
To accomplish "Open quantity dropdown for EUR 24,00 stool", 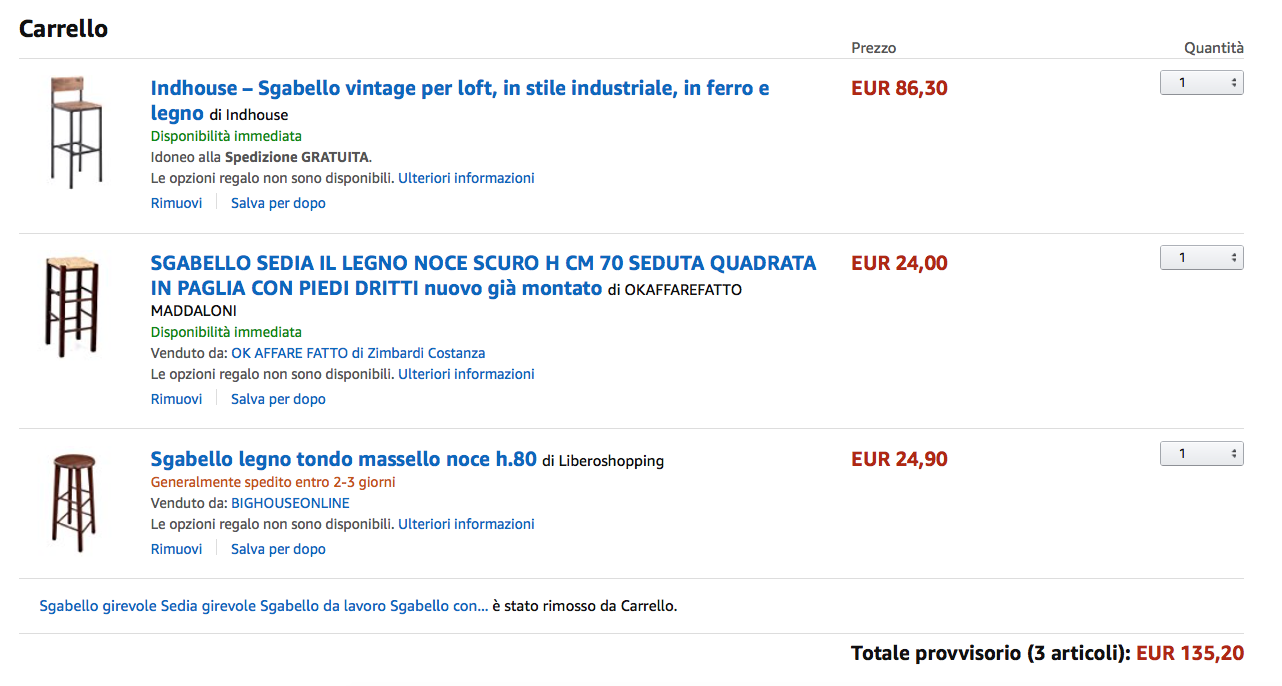I will pyautogui.click(x=1201, y=258).
